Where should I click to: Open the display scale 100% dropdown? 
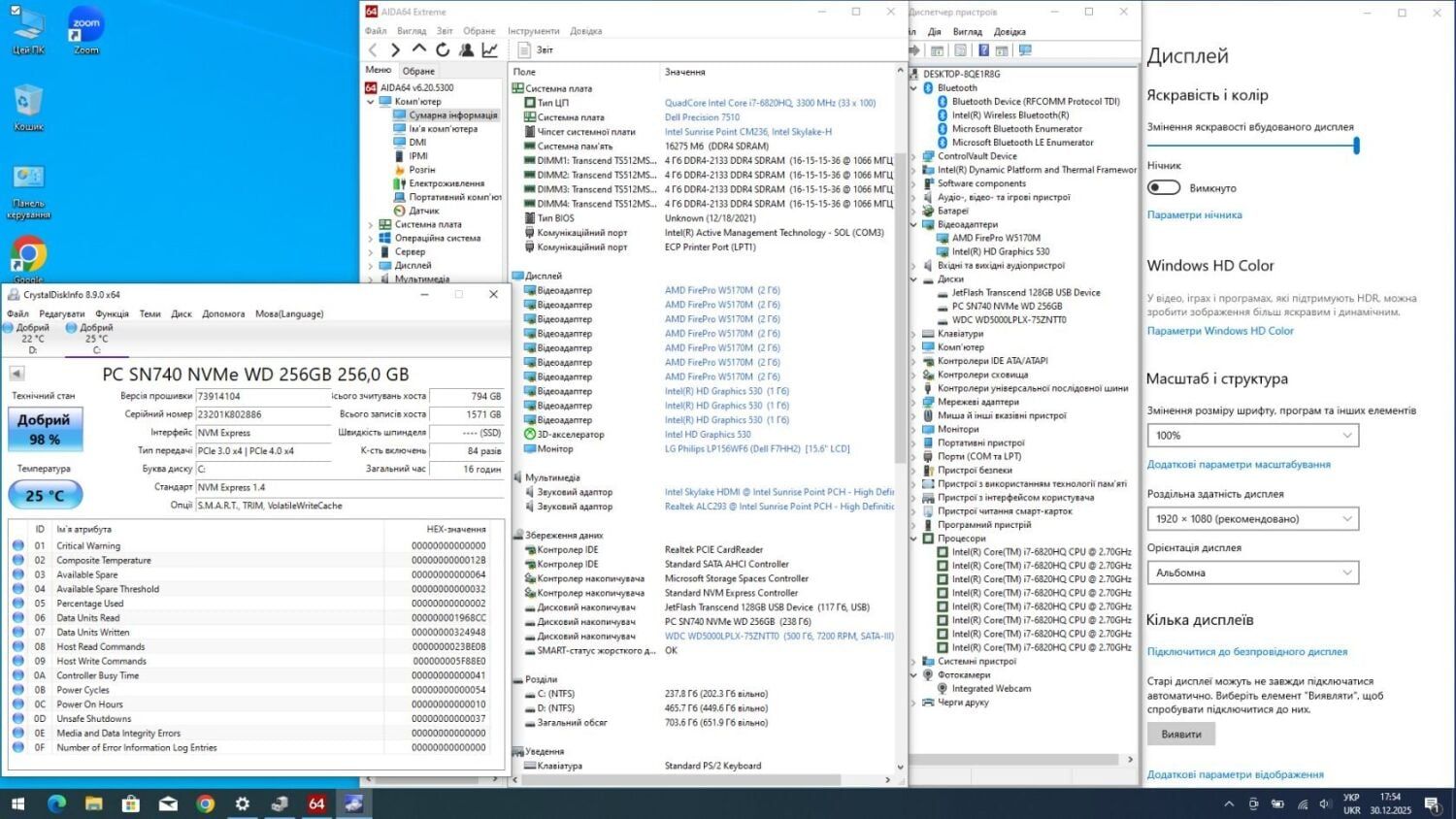tap(1252, 436)
